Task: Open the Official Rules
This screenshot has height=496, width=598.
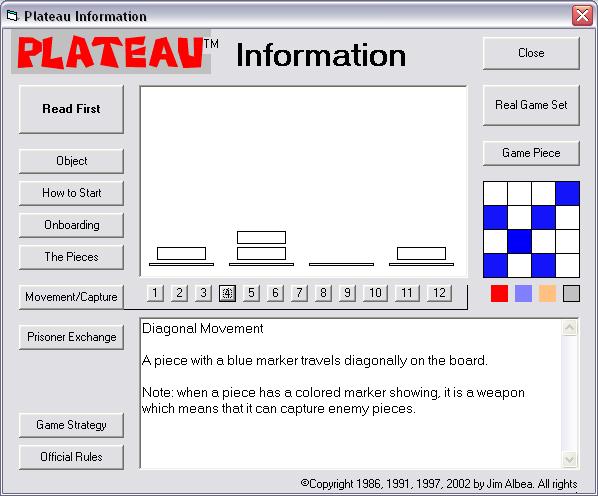Action: 71,457
